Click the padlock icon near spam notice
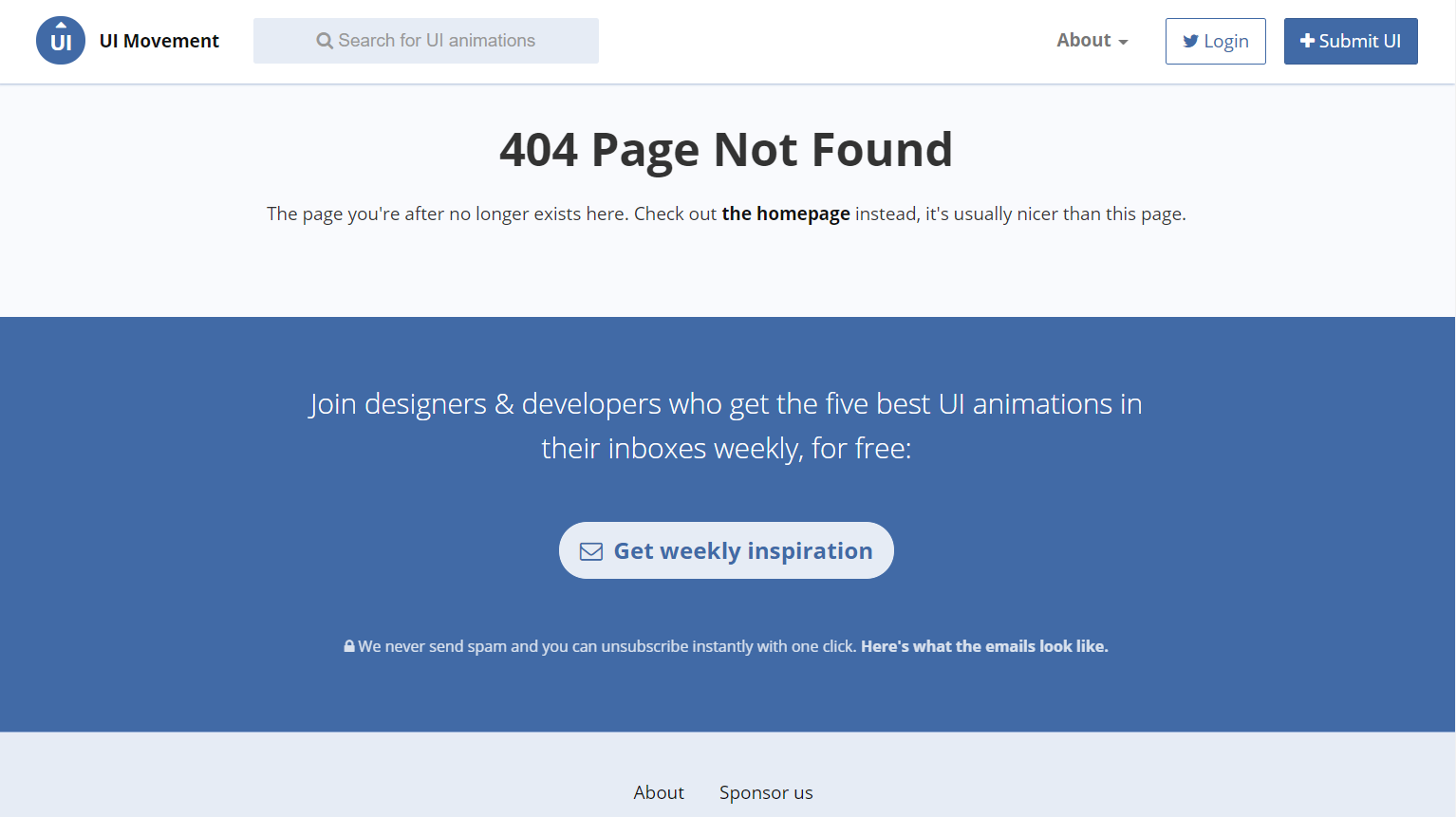The image size is (1456, 817). point(349,646)
